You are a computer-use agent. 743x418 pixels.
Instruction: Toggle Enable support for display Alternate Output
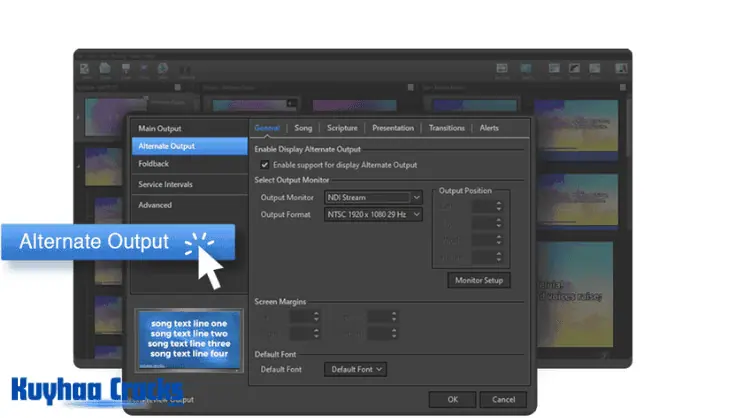click(265, 165)
